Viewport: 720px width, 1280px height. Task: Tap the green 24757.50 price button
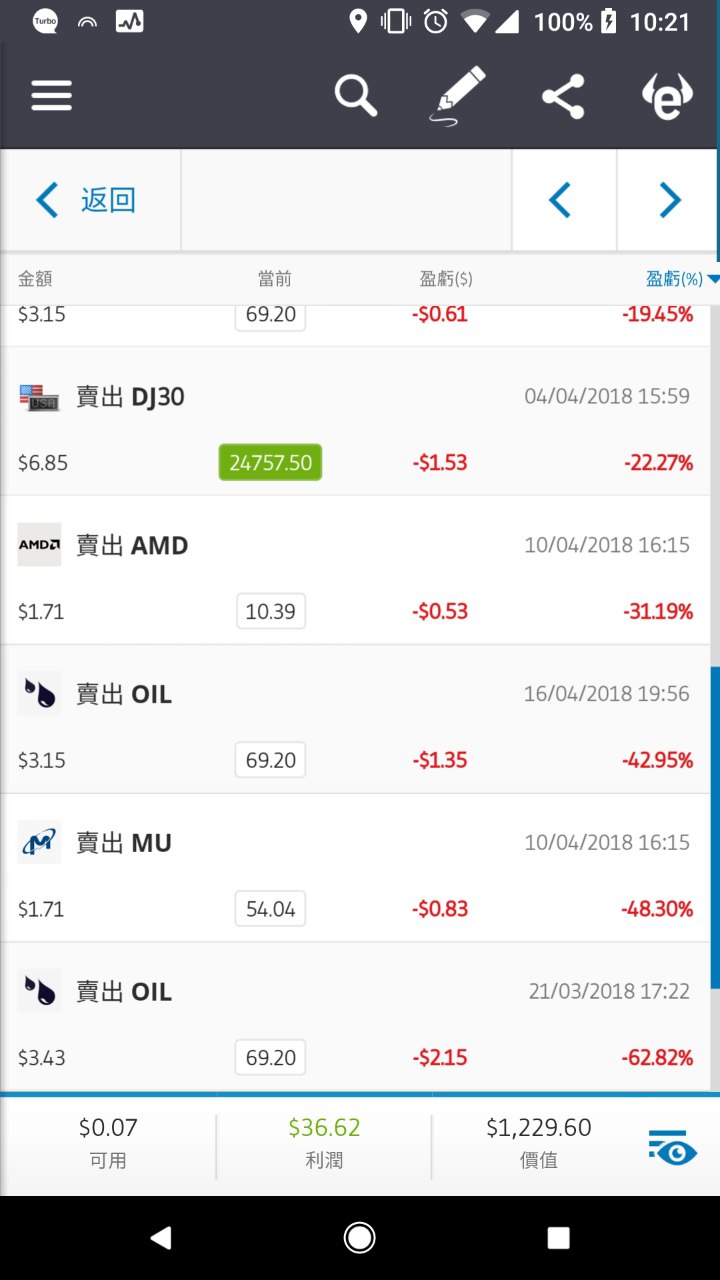point(270,462)
